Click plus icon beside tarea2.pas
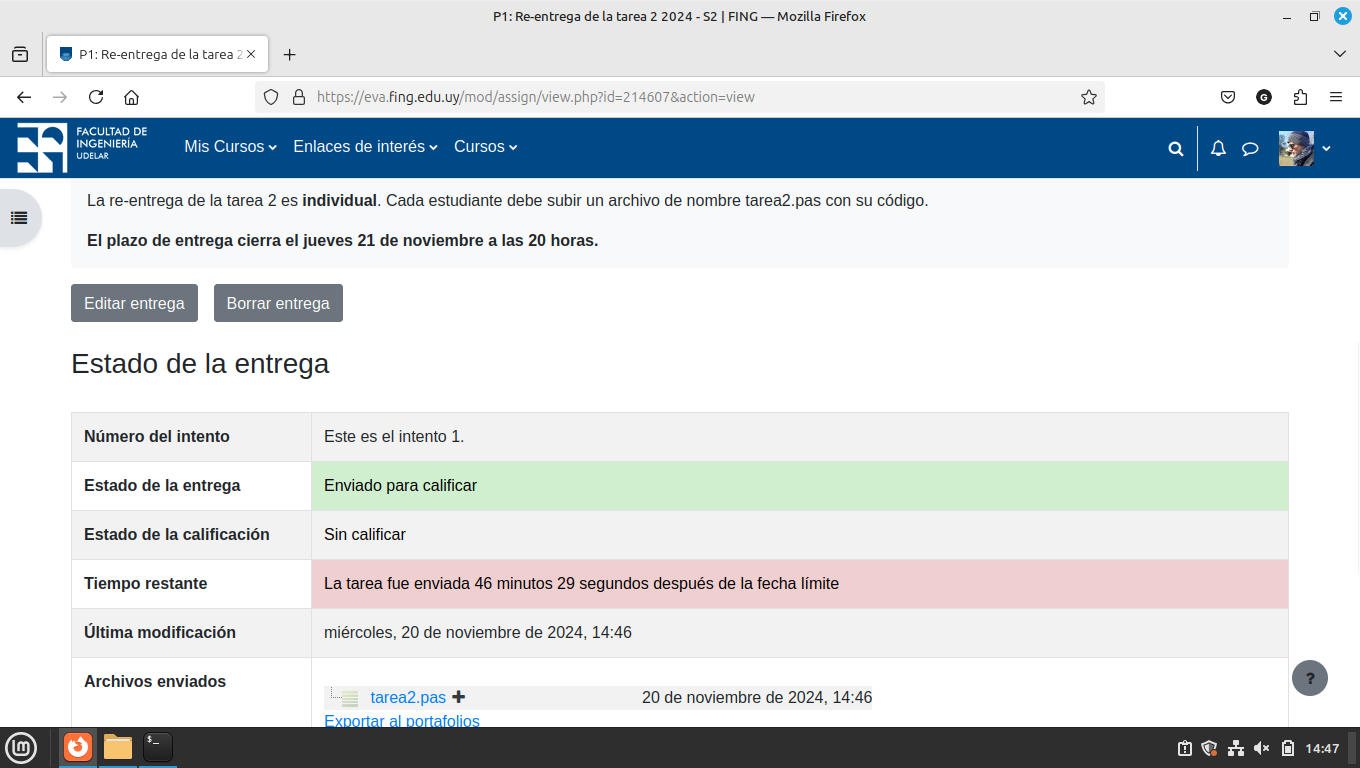The height and width of the screenshot is (768, 1360). click(x=459, y=697)
